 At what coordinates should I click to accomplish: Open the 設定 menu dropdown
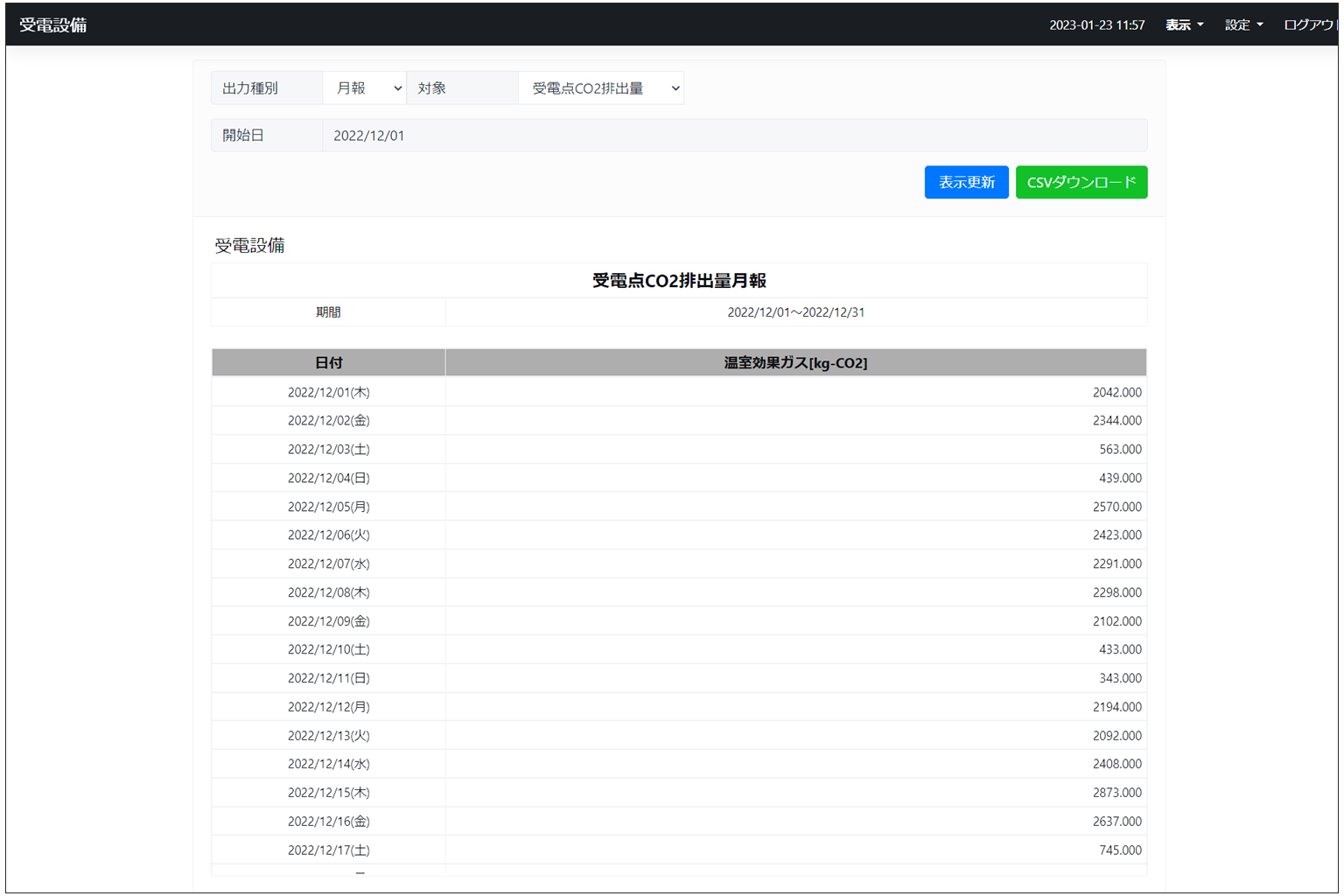1242,24
